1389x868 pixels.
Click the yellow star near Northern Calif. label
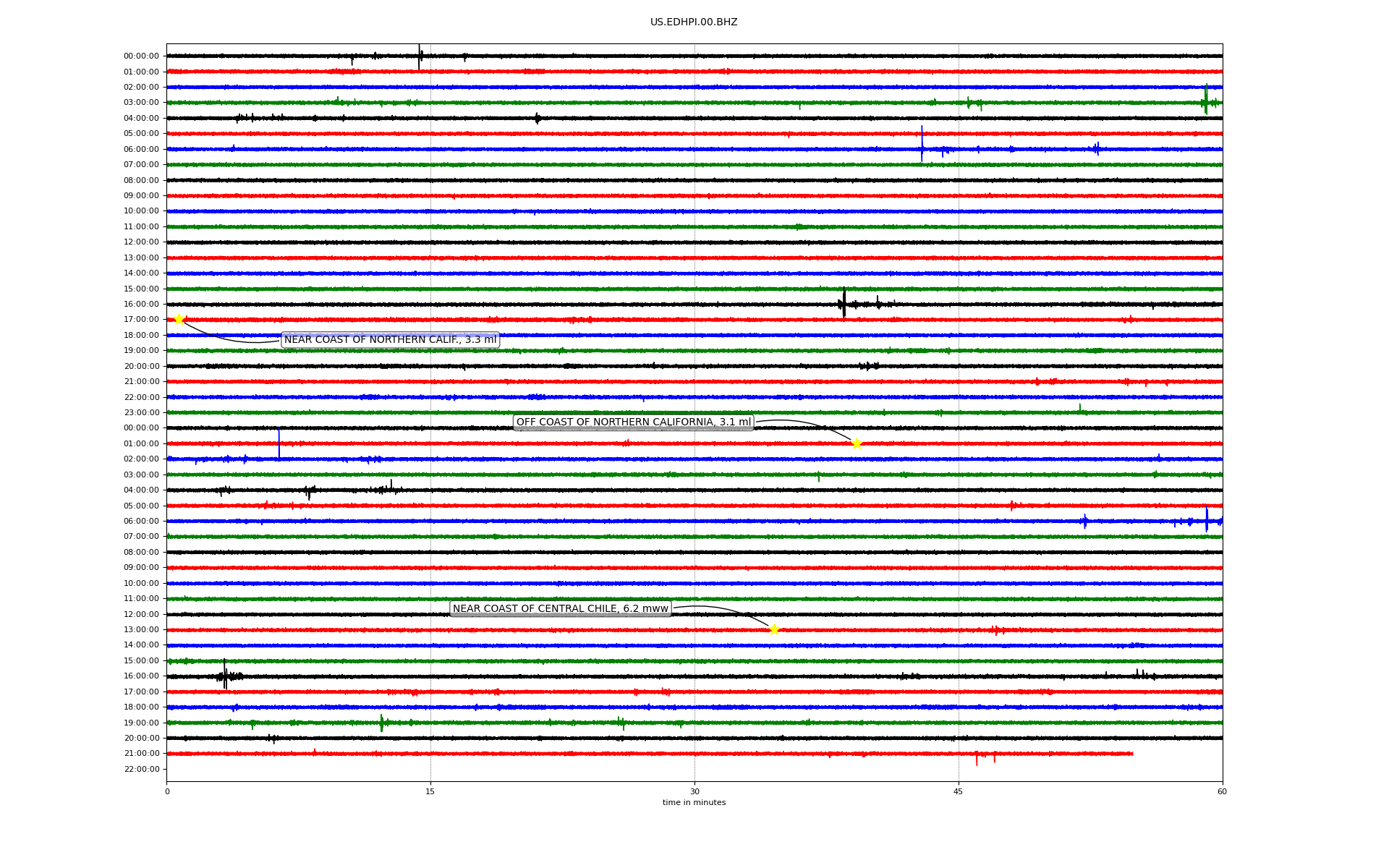coord(179,319)
